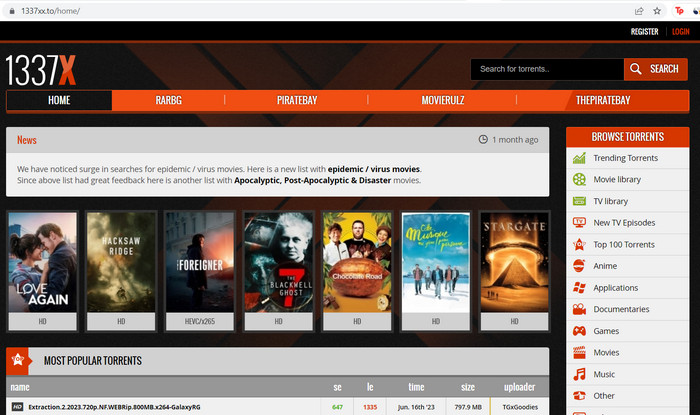Open The Blackwell Ghost 7 poster
This screenshot has height=415, width=700.
(279, 262)
